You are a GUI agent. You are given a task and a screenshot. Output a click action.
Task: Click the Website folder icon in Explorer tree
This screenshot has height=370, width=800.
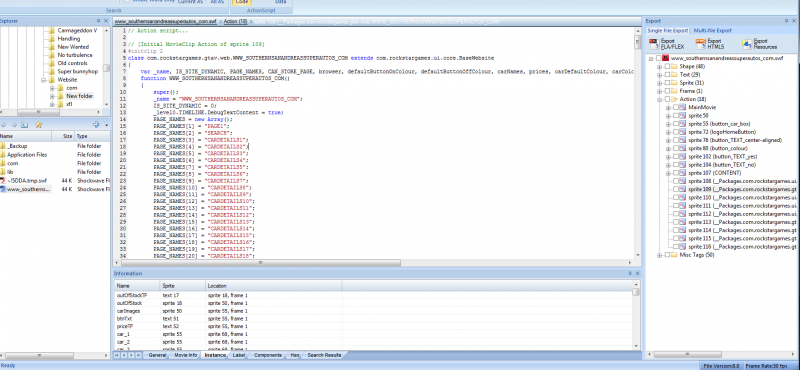coord(52,80)
